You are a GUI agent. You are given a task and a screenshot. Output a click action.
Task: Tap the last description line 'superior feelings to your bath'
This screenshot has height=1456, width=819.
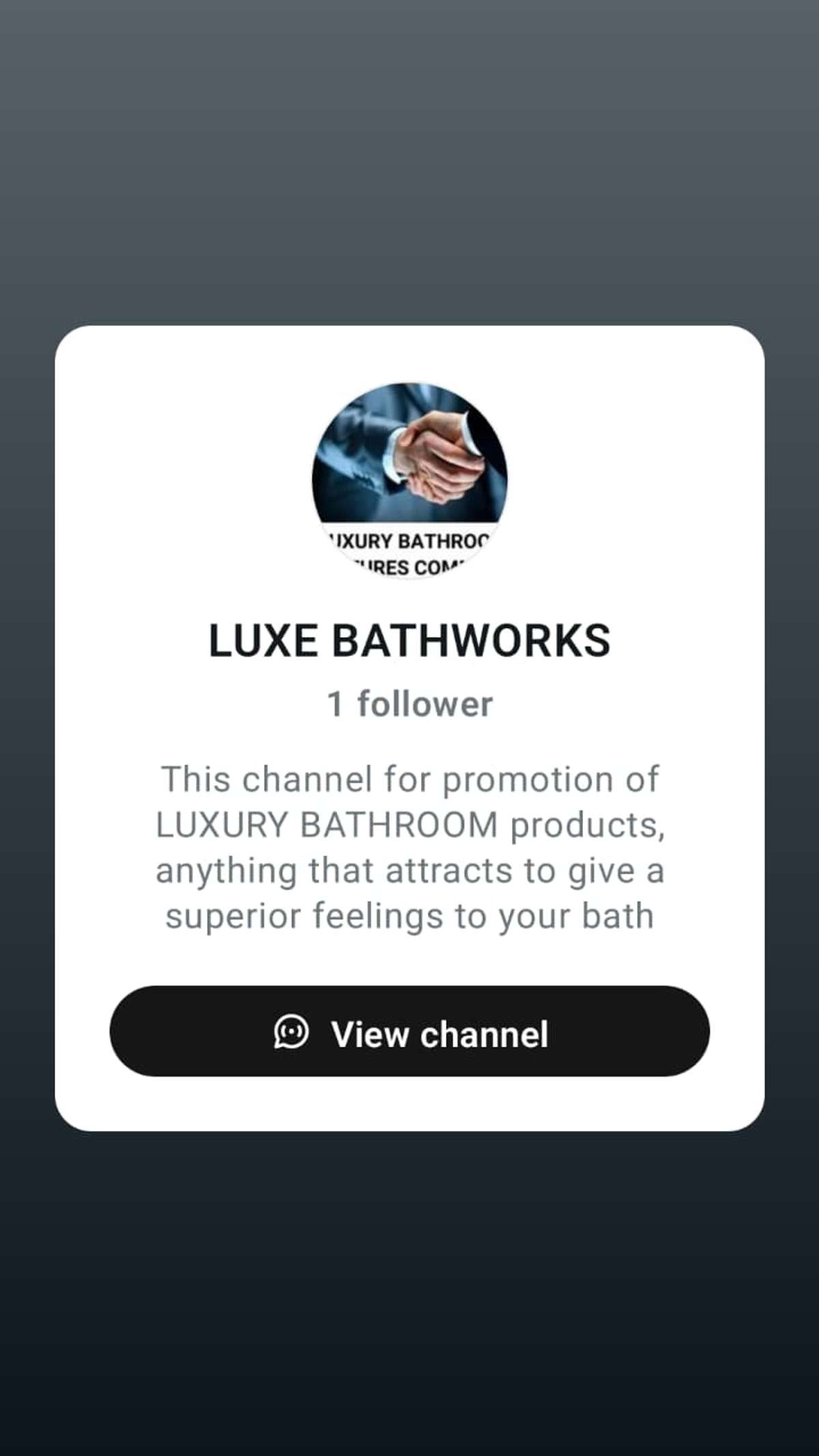[409, 915]
